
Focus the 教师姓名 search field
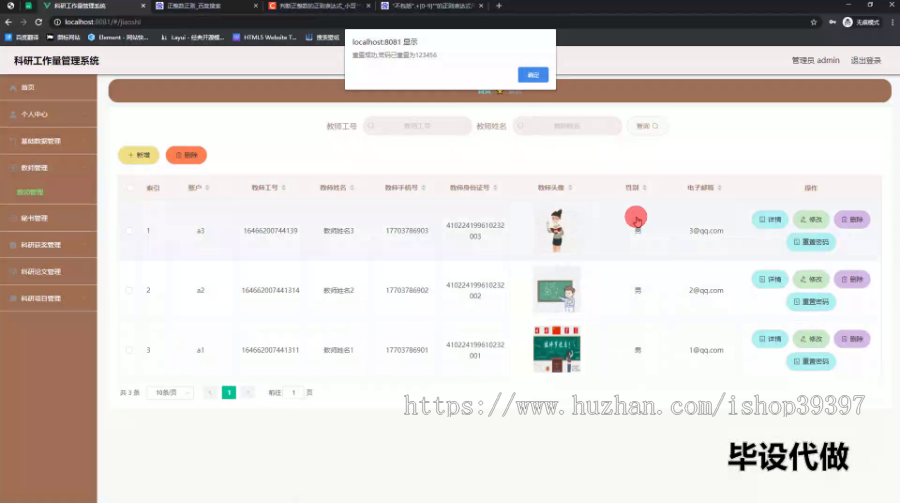pos(567,126)
